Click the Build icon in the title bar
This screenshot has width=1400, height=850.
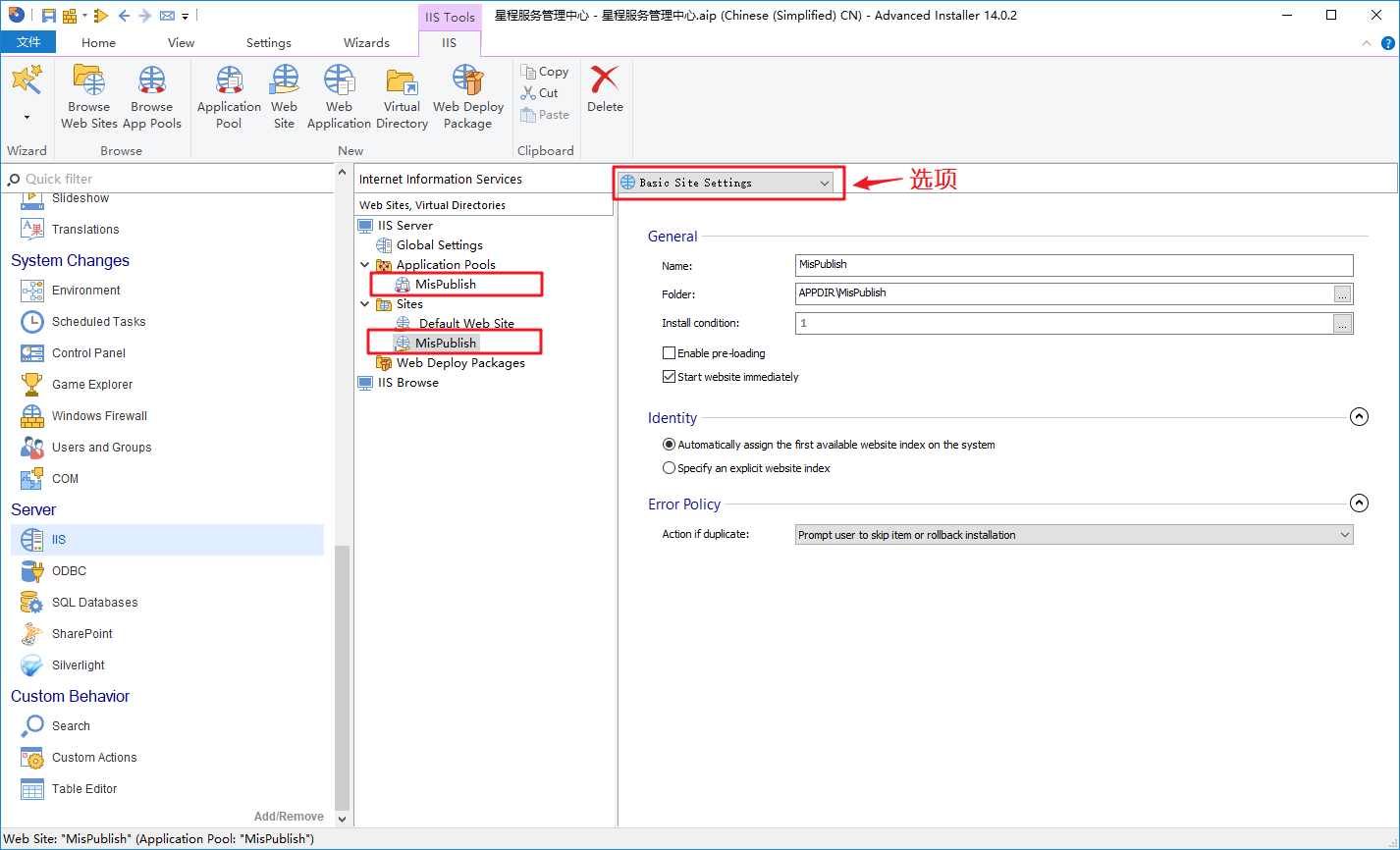pos(69,15)
